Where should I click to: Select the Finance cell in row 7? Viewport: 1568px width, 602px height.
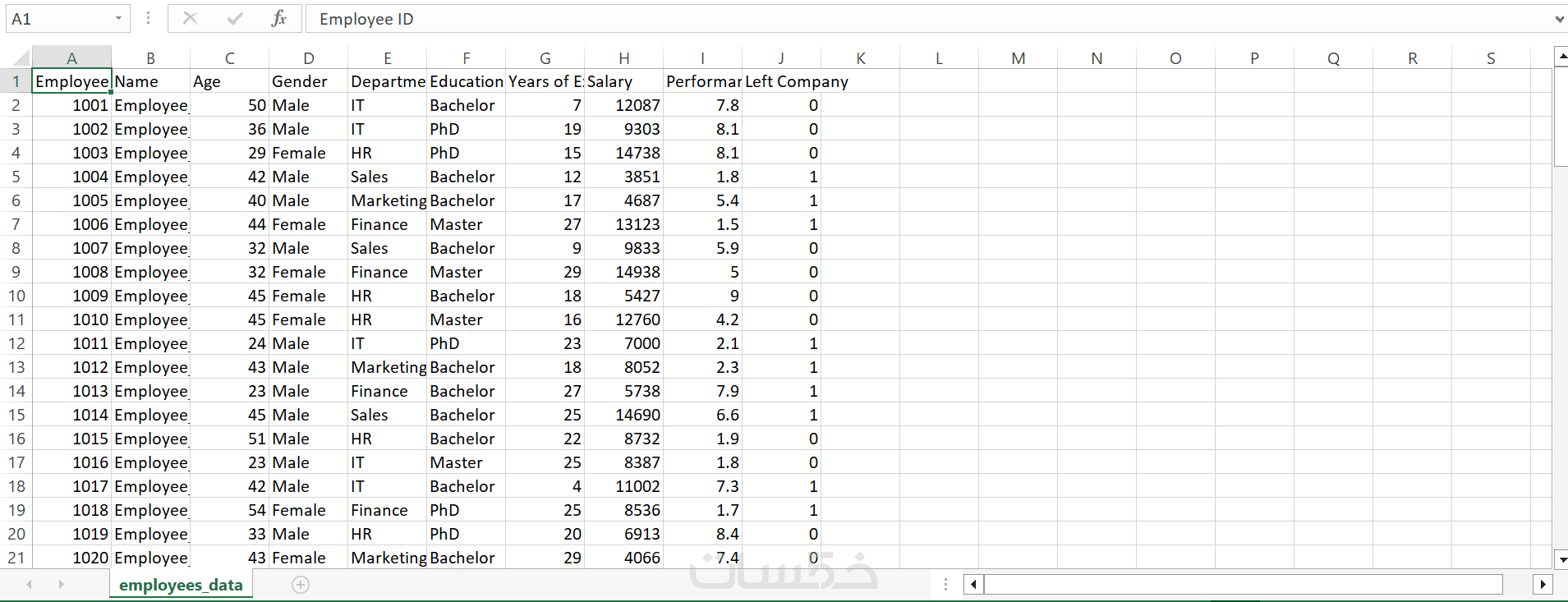(x=388, y=224)
